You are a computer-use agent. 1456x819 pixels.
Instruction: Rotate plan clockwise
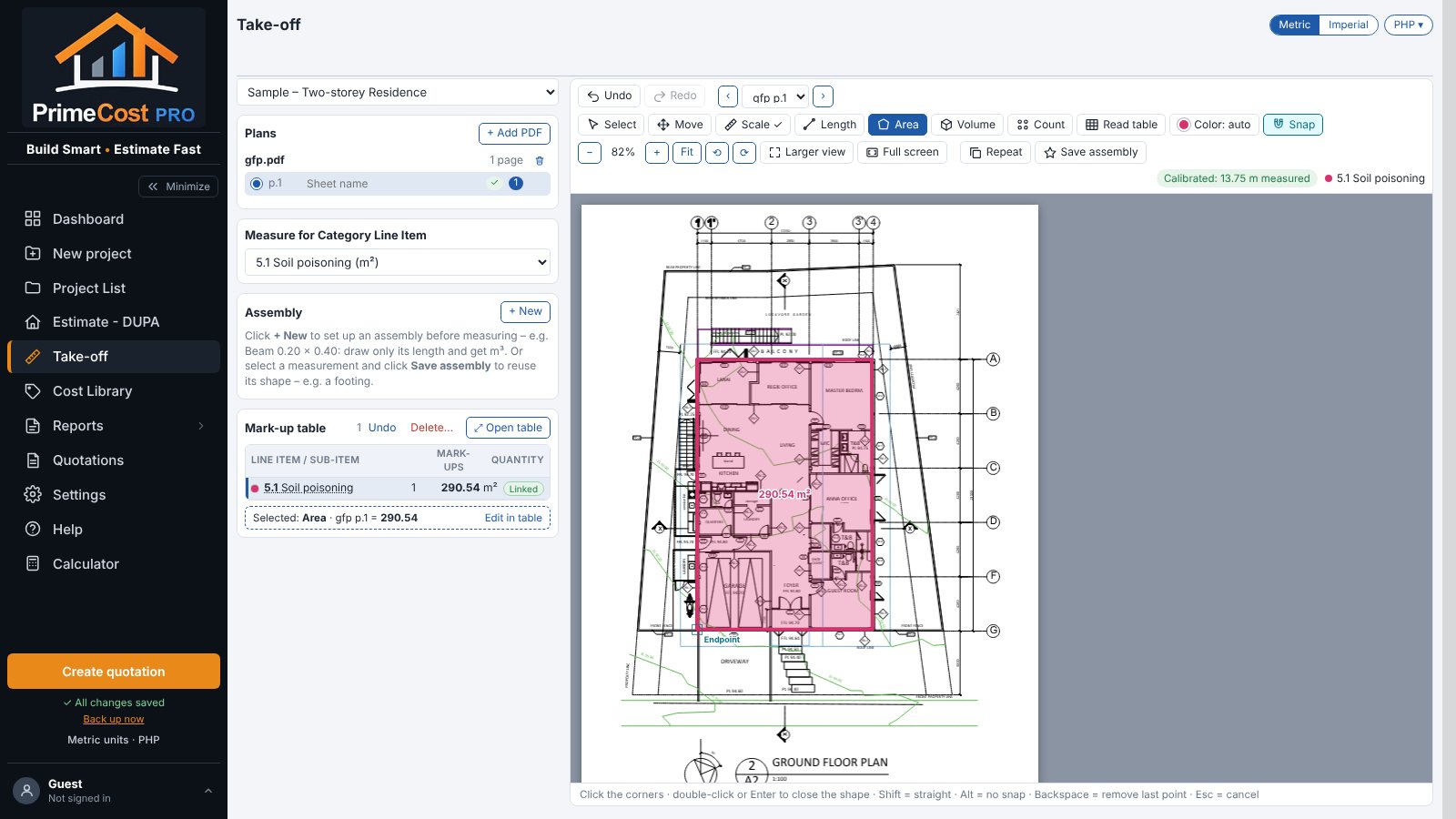click(744, 152)
